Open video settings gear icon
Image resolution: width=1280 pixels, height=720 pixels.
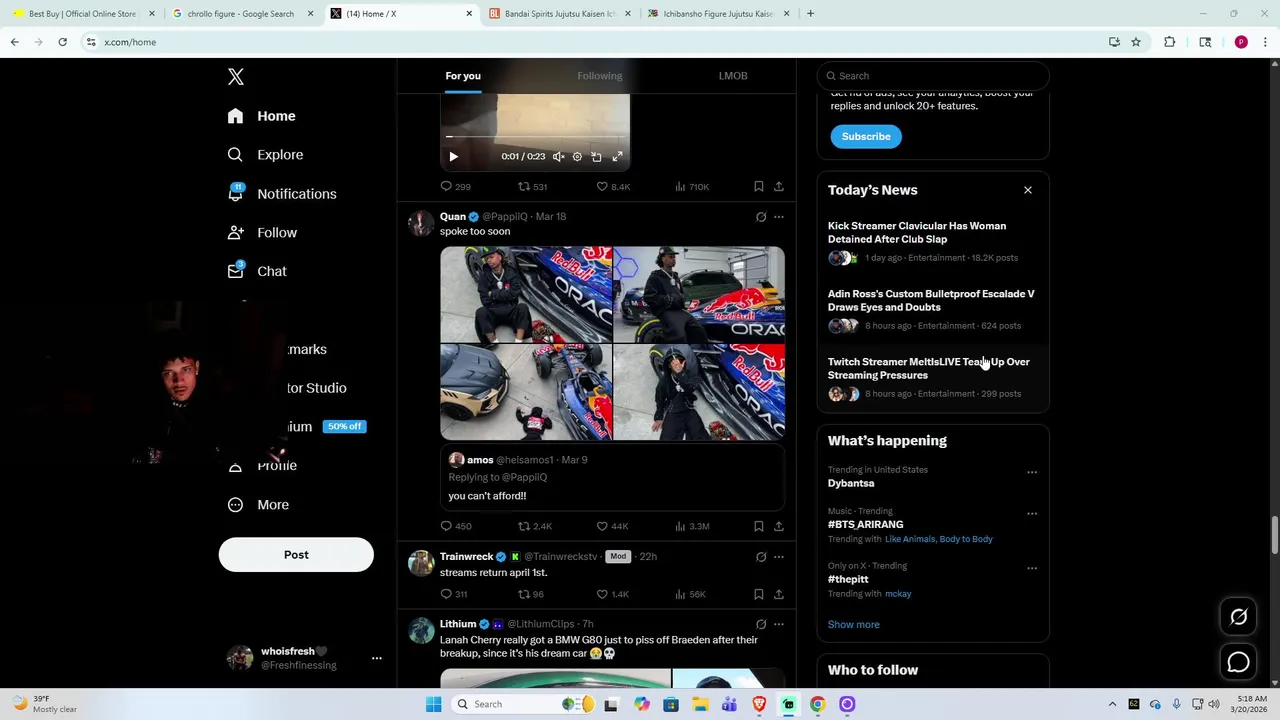[577, 157]
